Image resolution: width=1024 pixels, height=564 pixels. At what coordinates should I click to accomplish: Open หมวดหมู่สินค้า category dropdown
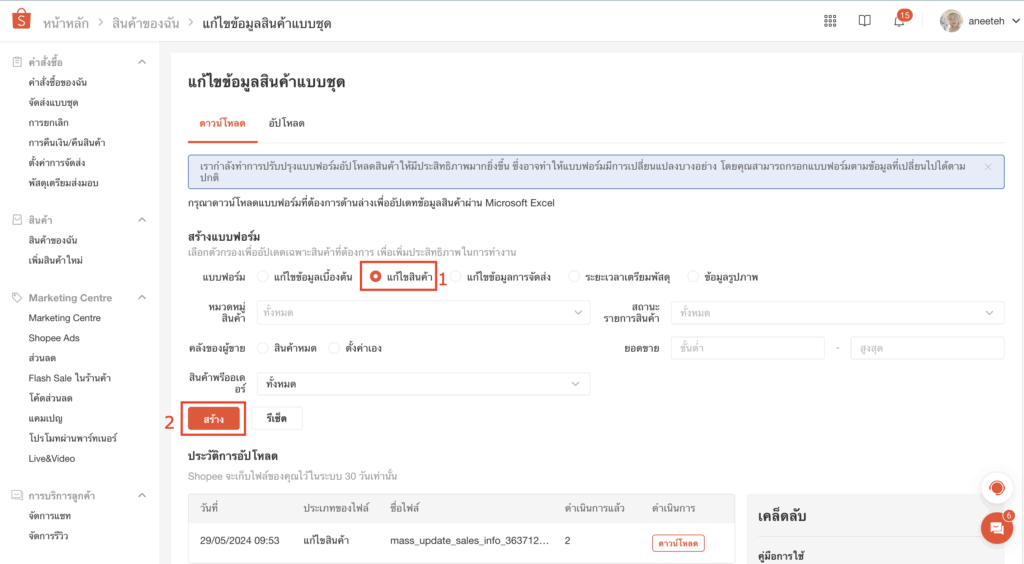[423, 313]
